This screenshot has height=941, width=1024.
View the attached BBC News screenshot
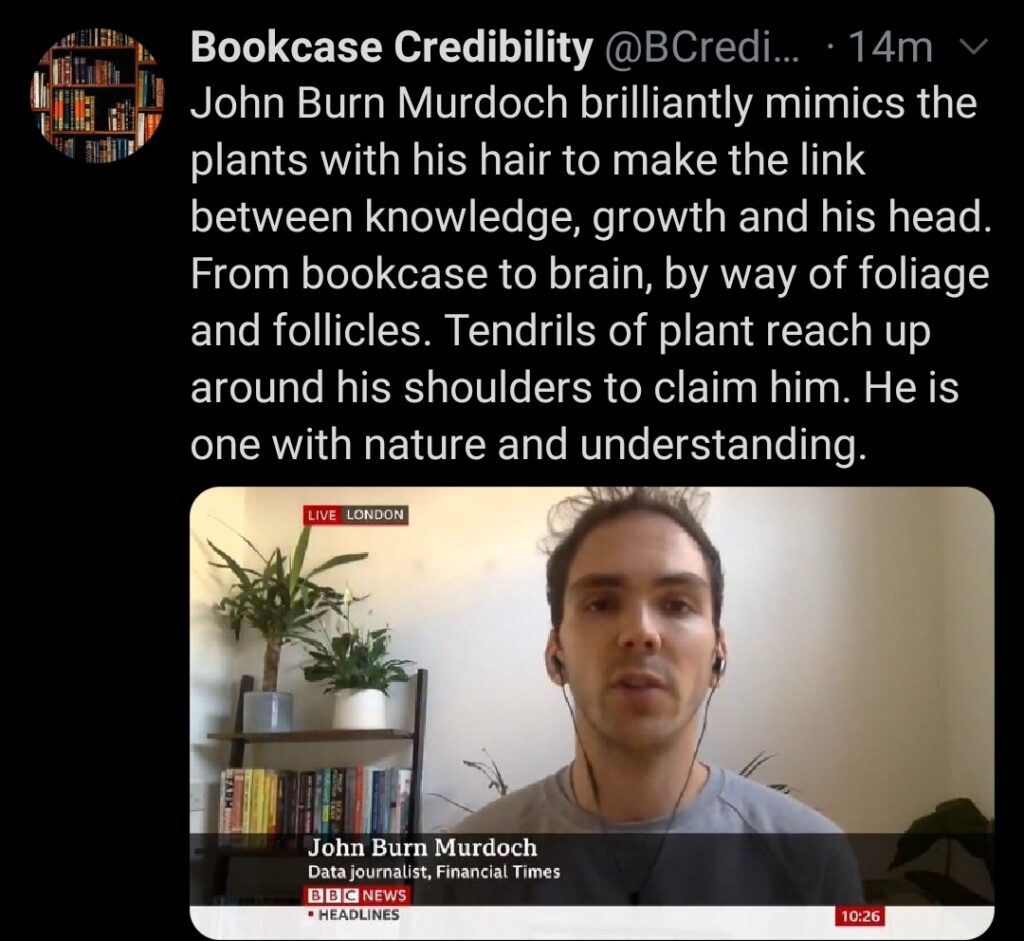pyautogui.click(x=592, y=712)
